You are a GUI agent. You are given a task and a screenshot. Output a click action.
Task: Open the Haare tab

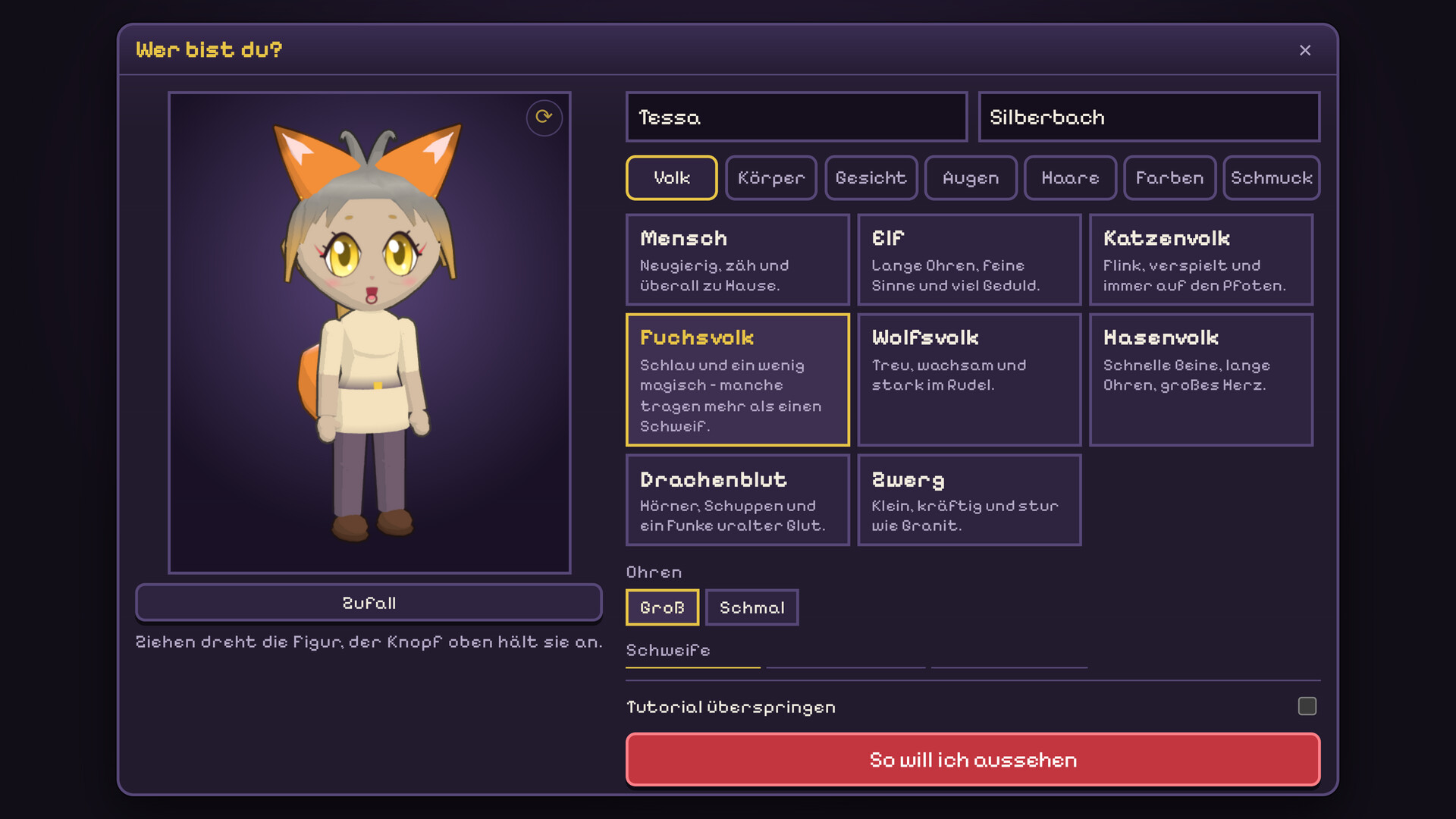coord(1070,178)
